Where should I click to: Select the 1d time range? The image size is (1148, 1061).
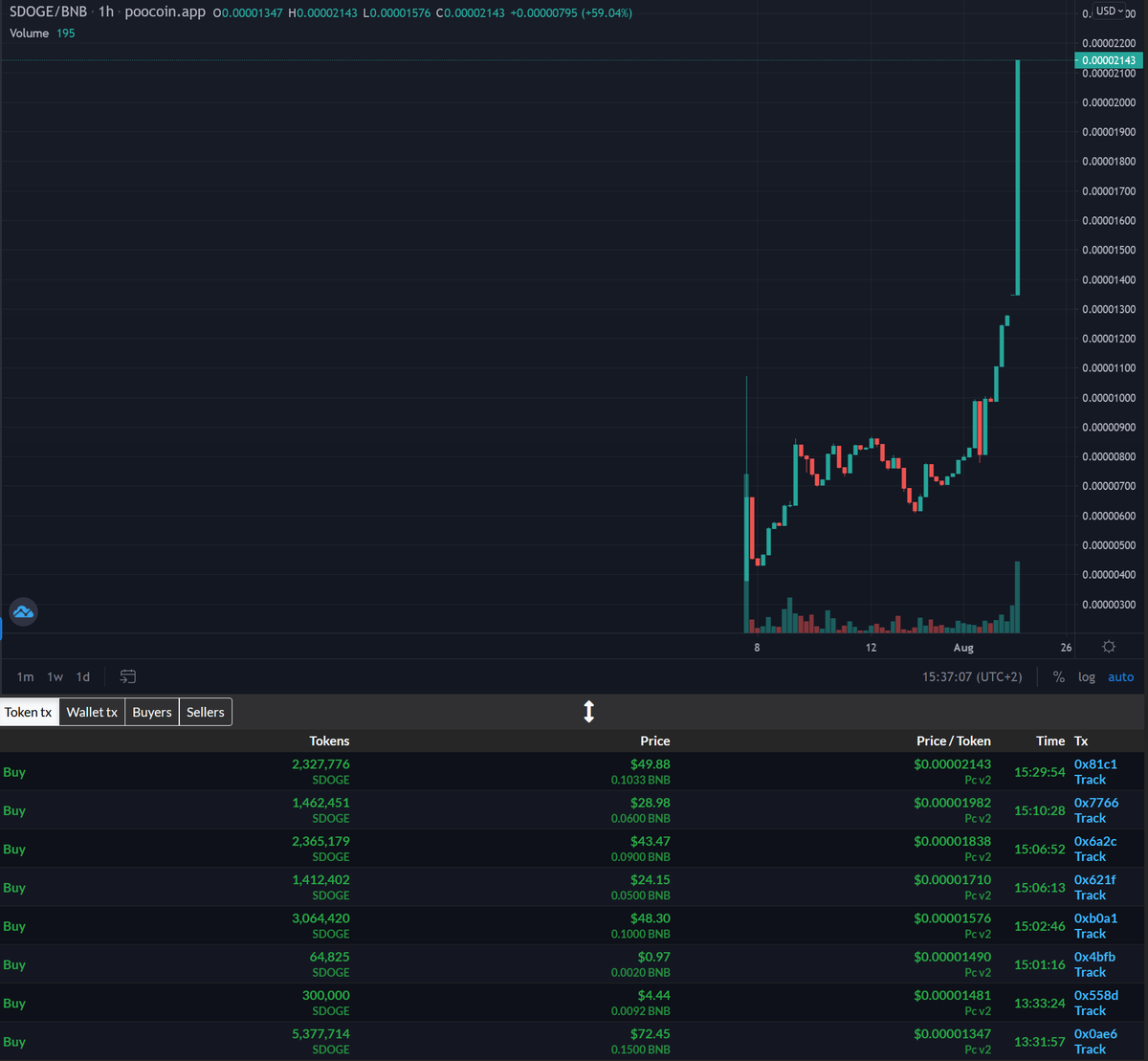pos(83,676)
